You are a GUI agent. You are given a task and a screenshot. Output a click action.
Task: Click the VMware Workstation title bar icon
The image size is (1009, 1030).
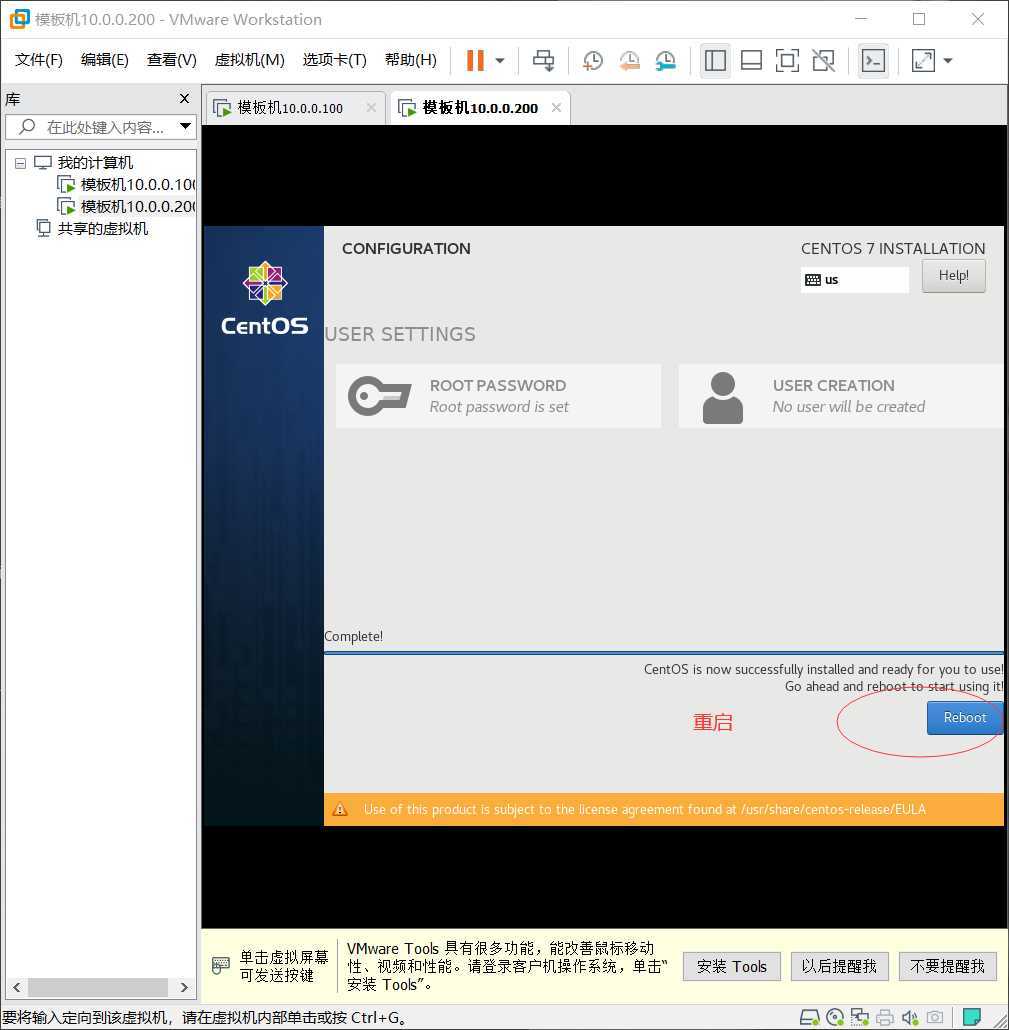coord(19,19)
